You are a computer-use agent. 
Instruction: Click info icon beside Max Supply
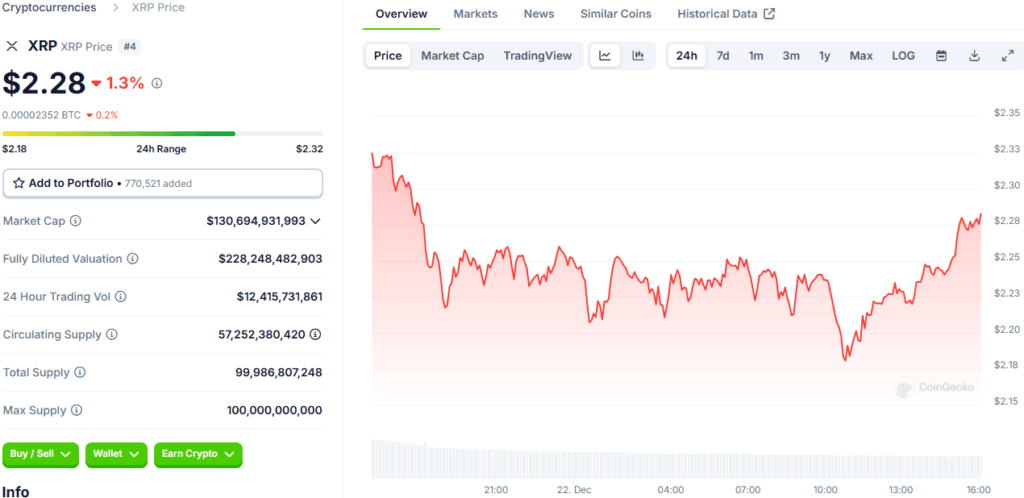pos(76,410)
